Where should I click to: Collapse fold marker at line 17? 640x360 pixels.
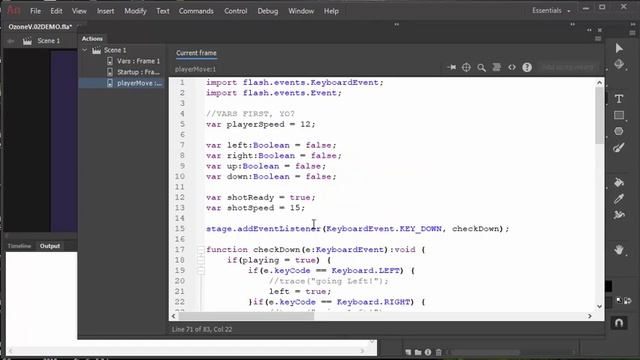tap(200, 250)
